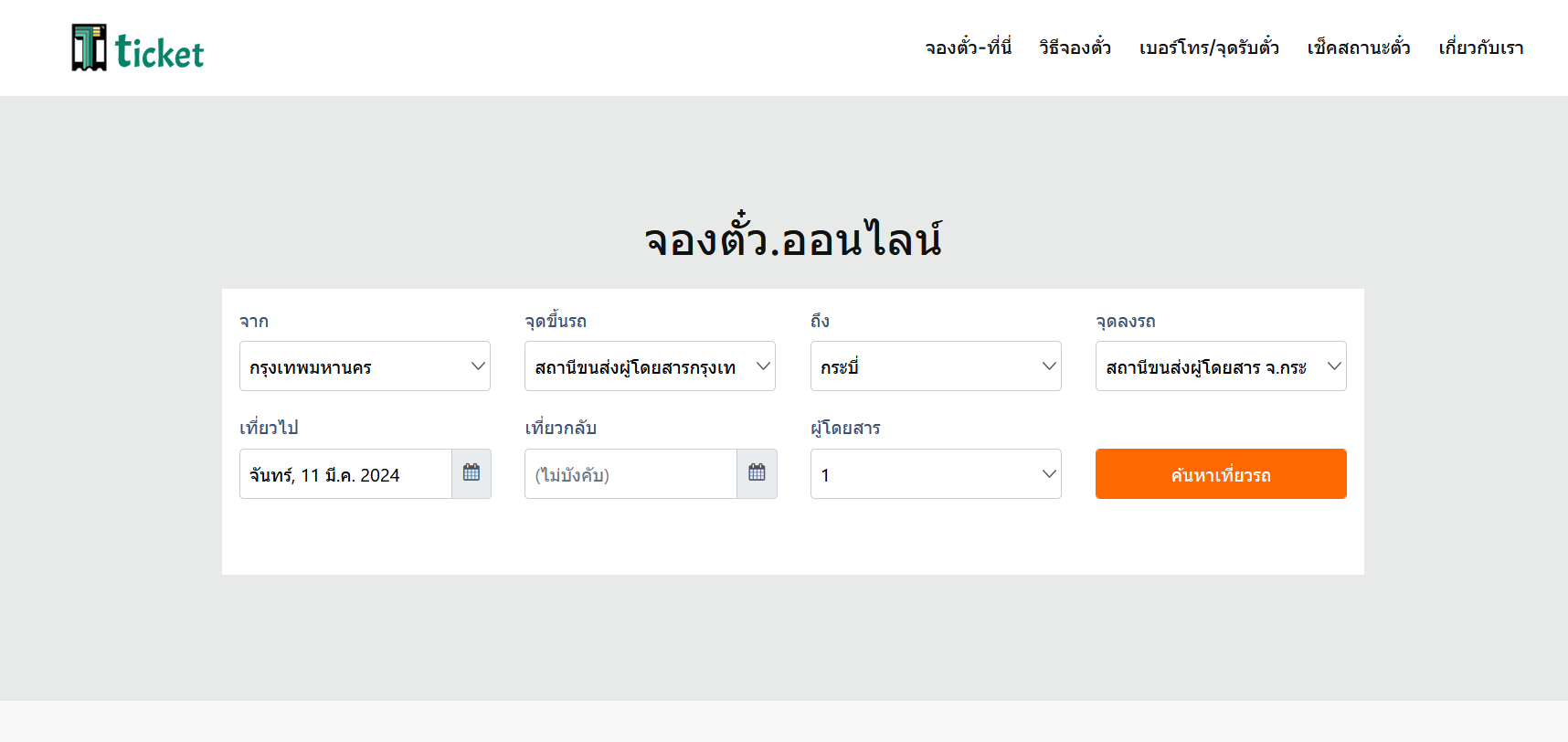This screenshot has width=1568, height=742.
Task: Click the จุดลงรถ field label
Action: click(x=1126, y=321)
